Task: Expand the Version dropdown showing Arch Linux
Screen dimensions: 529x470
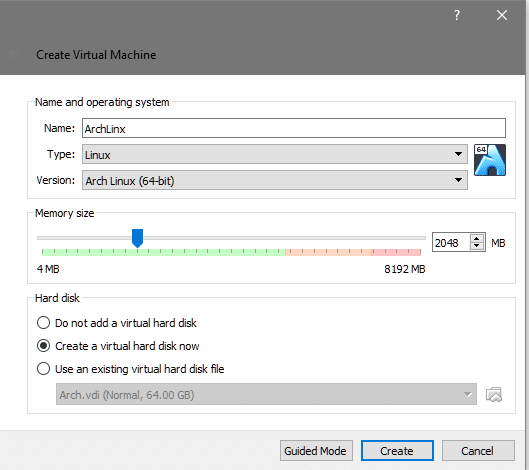Action: [275, 180]
